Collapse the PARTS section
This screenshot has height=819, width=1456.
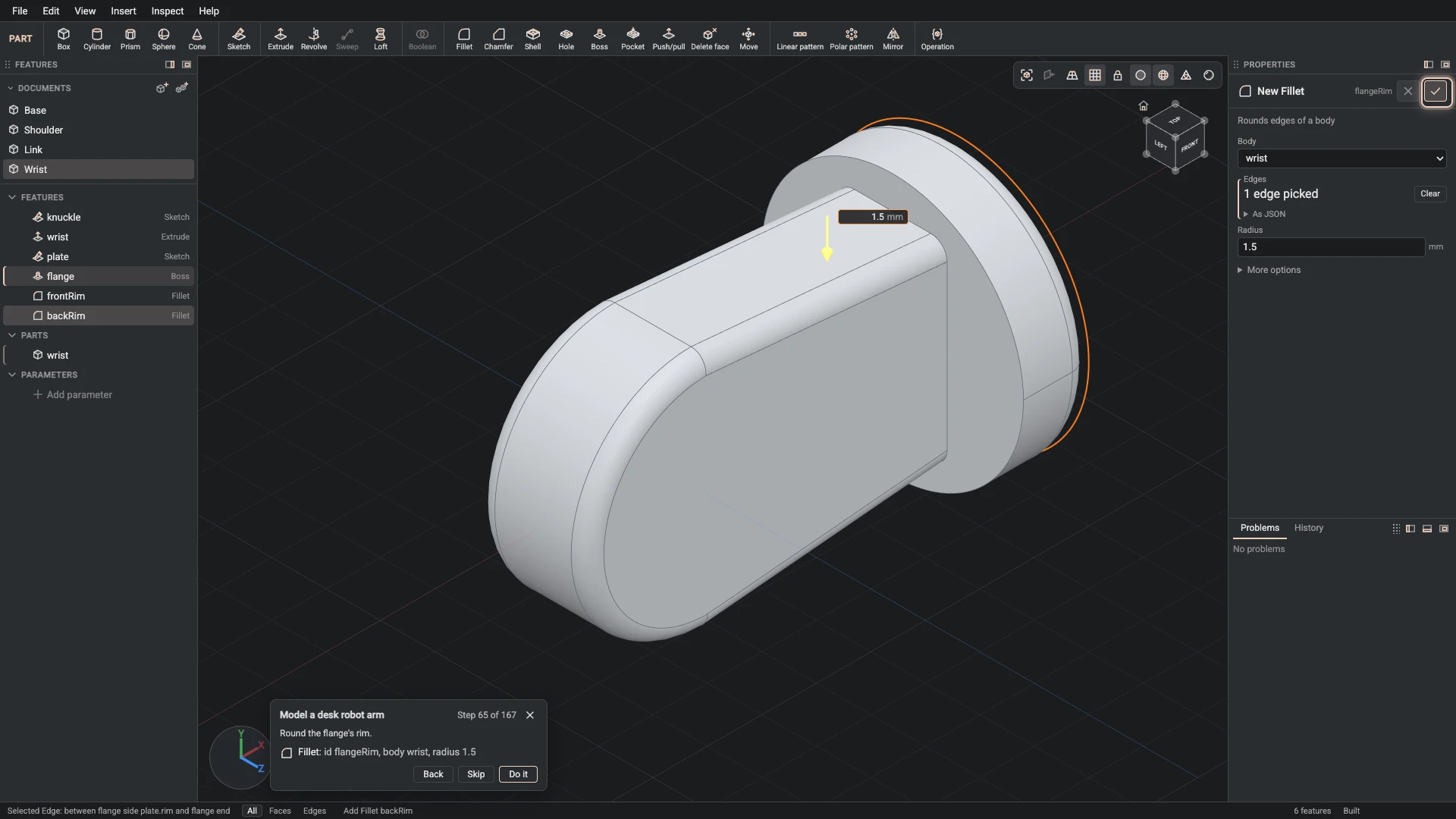12,335
